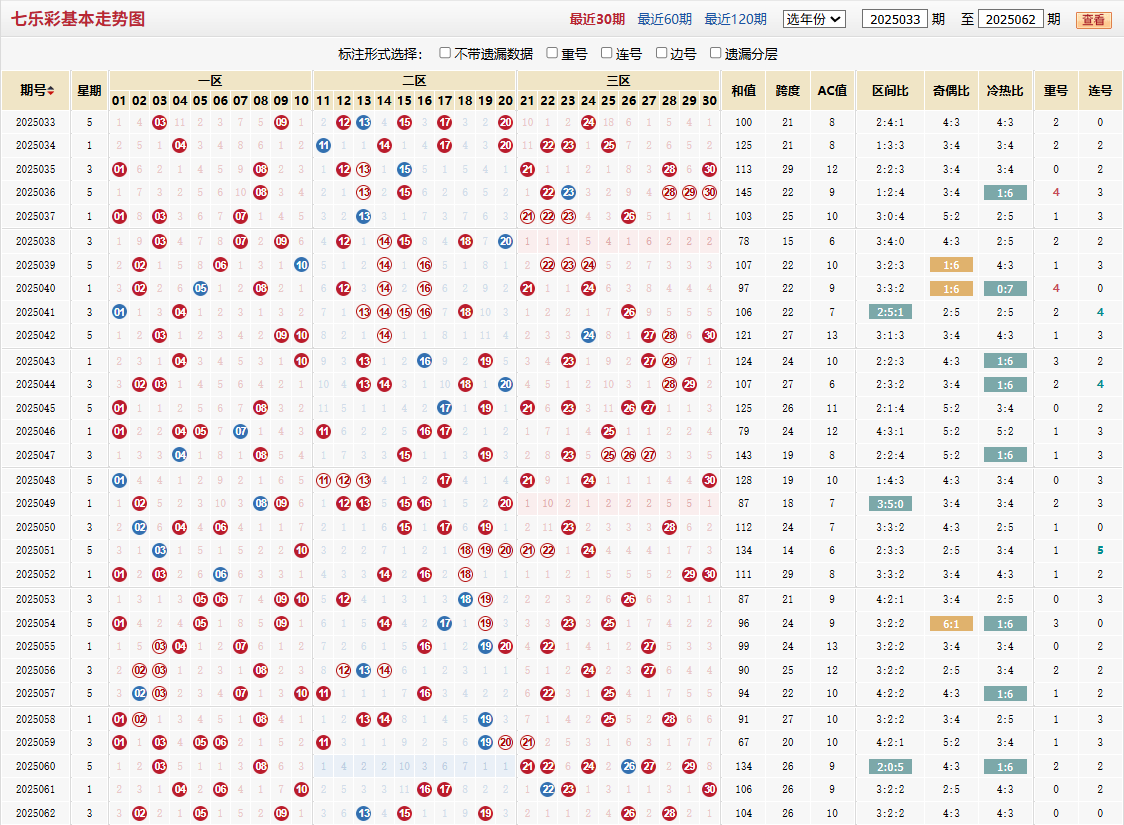The image size is (1124, 825).
Task: Click blue ball 02 in row 2025050
Action: click(140, 527)
